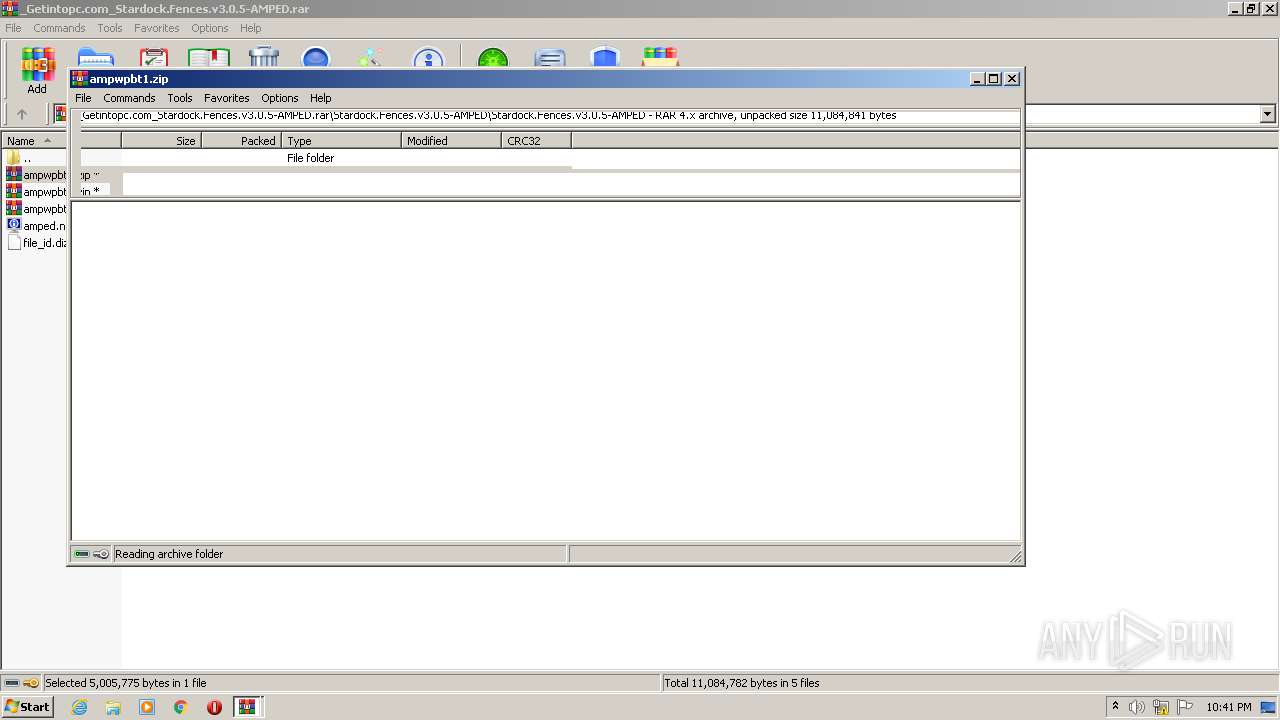Open File menu in main WinRAR window
This screenshot has height=720, width=1280.
[13, 28]
